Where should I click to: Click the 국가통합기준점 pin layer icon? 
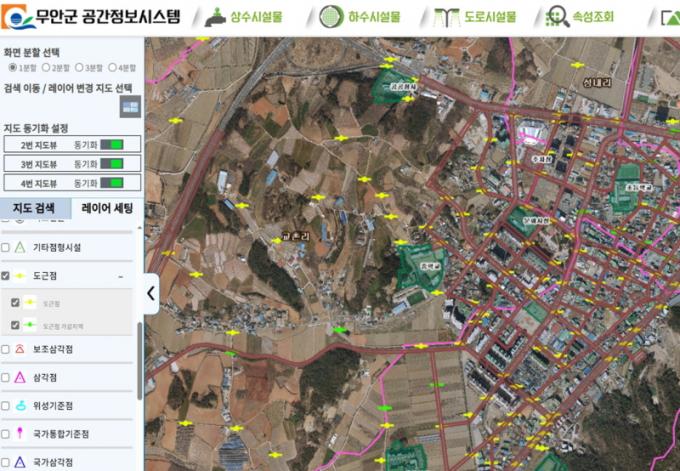click(20, 434)
